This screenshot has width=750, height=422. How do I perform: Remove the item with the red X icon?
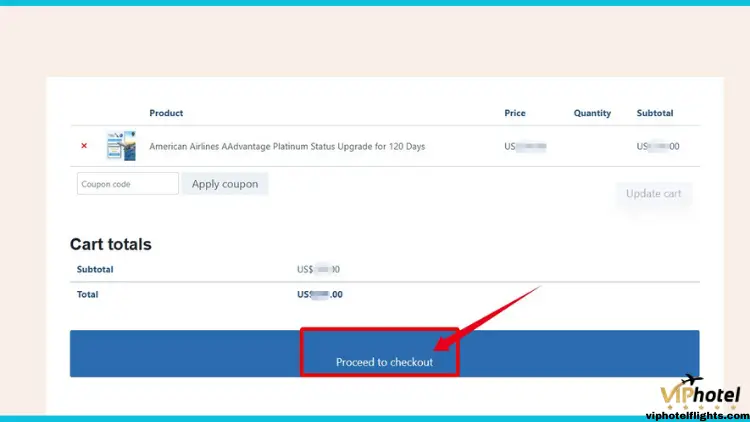pyautogui.click(x=84, y=145)
